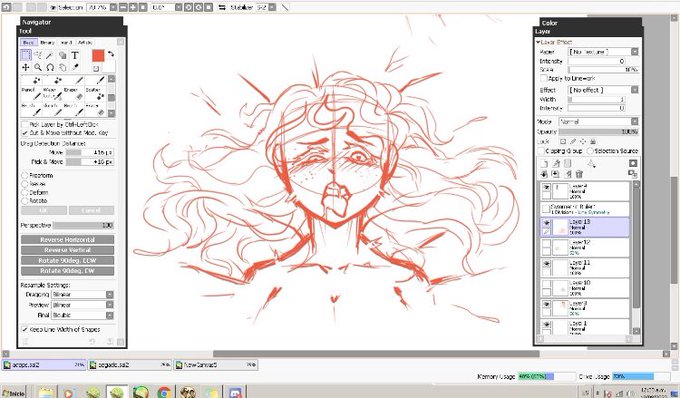Hide Layer 13 with its eye icon
680x398 pixels.
tap(546, 222)
